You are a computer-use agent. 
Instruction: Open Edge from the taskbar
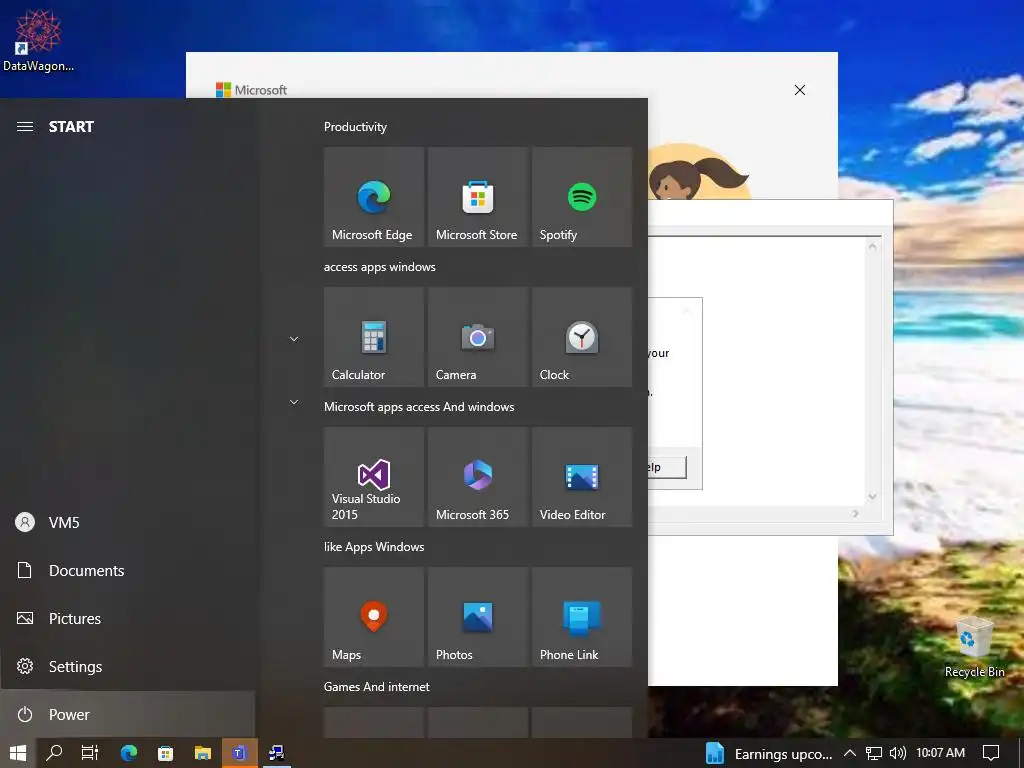[x=129, y=753]
